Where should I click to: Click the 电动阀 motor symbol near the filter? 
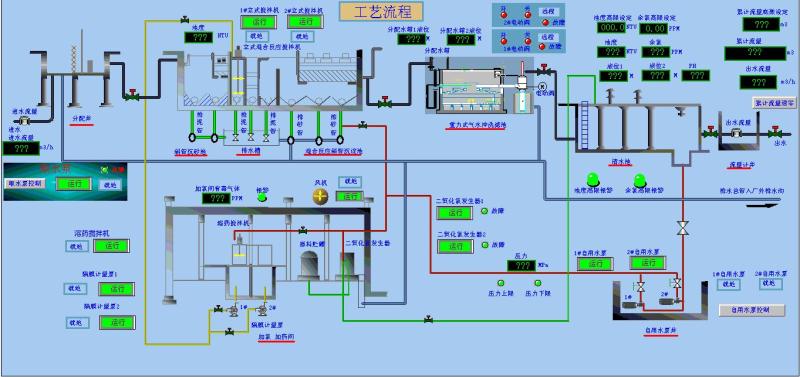[x=541, y=87]
